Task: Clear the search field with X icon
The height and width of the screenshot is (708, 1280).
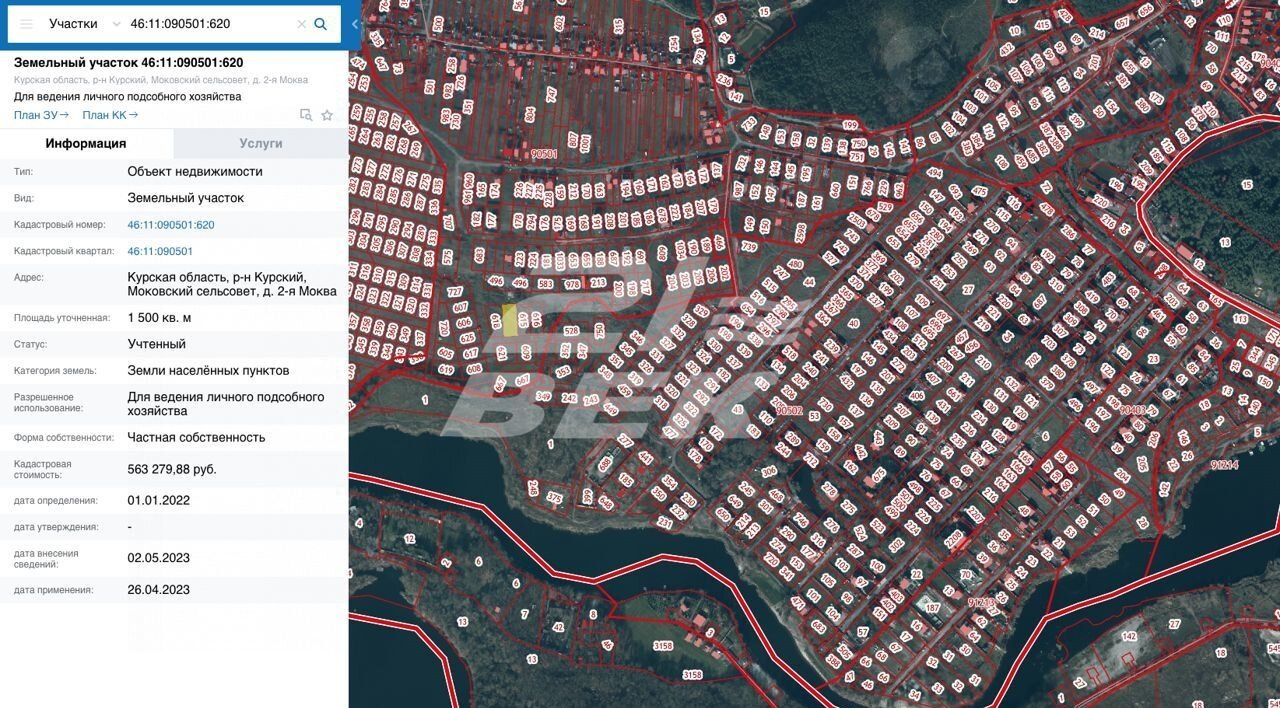Action: (x=301, y=24)
